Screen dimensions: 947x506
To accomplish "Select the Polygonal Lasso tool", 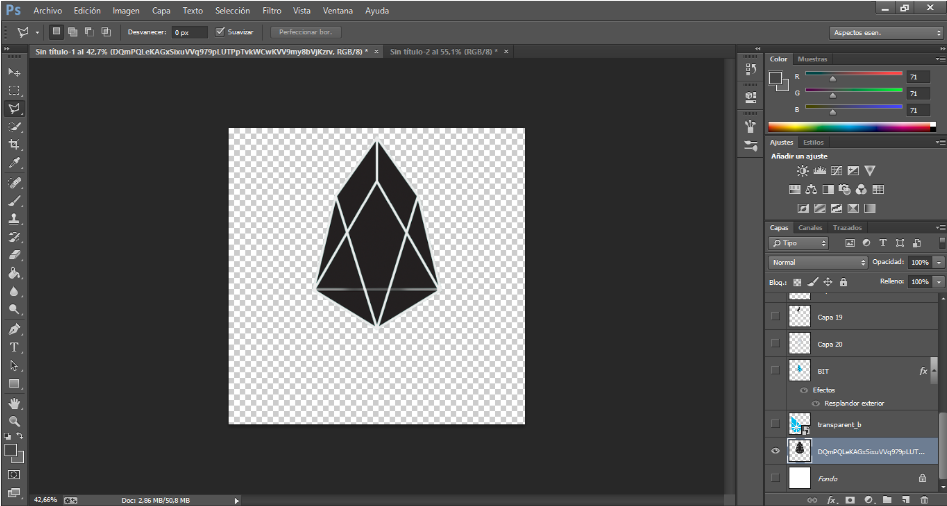I will click(14, 109).
